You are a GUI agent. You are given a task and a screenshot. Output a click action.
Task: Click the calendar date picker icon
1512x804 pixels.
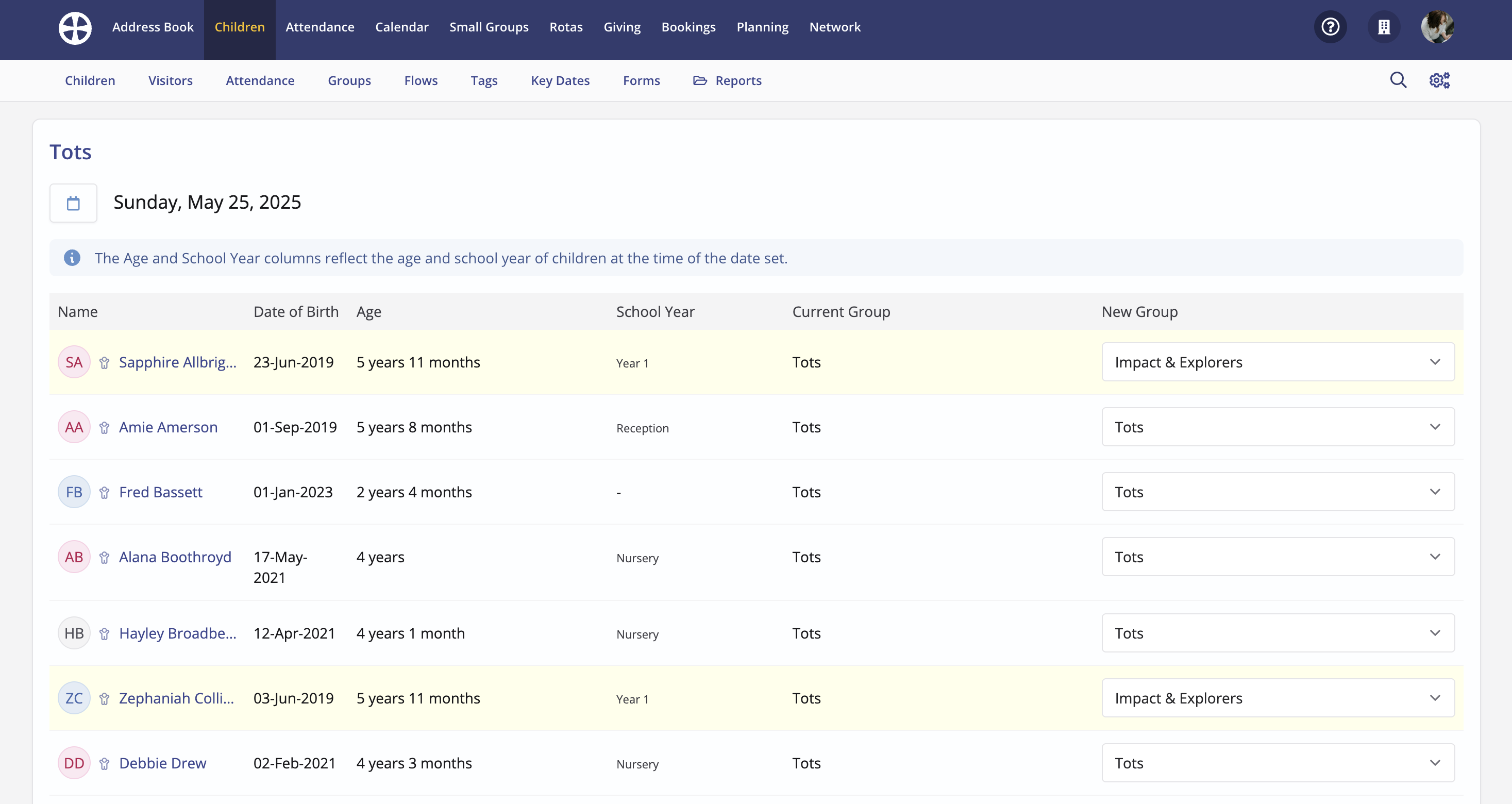click(73, 203)
